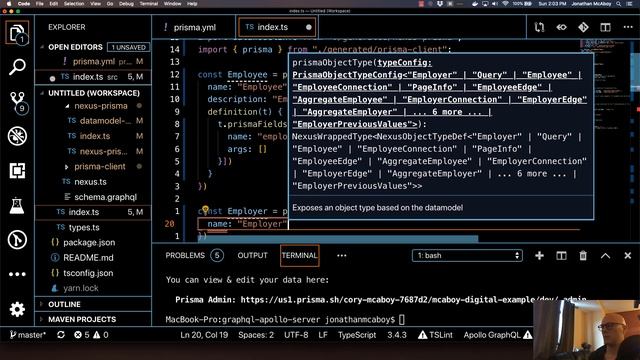Viewport: 640px width, 360px height.
Task: Open the Selection menu in the menu bar
Action: 74,4
